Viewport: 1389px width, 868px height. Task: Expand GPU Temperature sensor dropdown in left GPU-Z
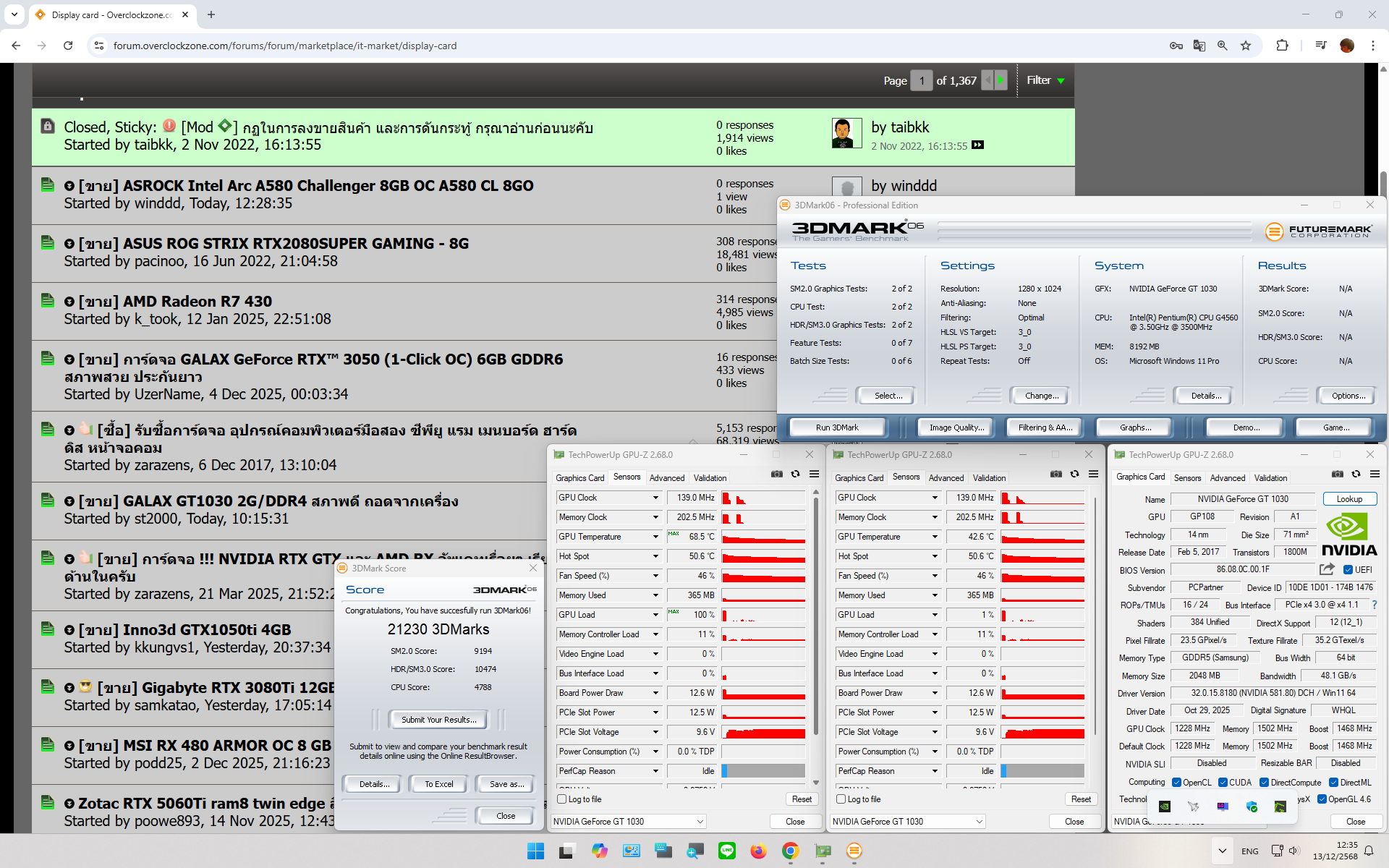pyautogui.click(x=655, y=537)
